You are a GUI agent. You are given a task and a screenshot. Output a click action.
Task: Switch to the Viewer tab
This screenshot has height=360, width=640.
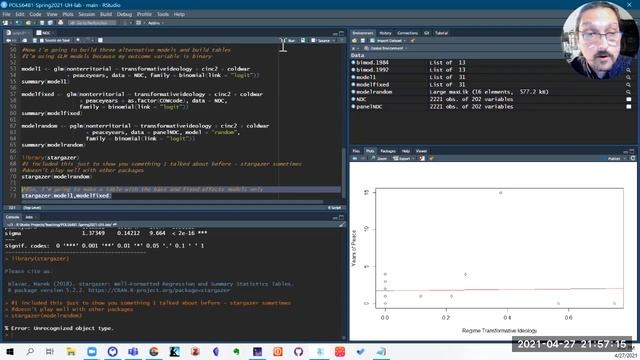[x=421, y=151]
